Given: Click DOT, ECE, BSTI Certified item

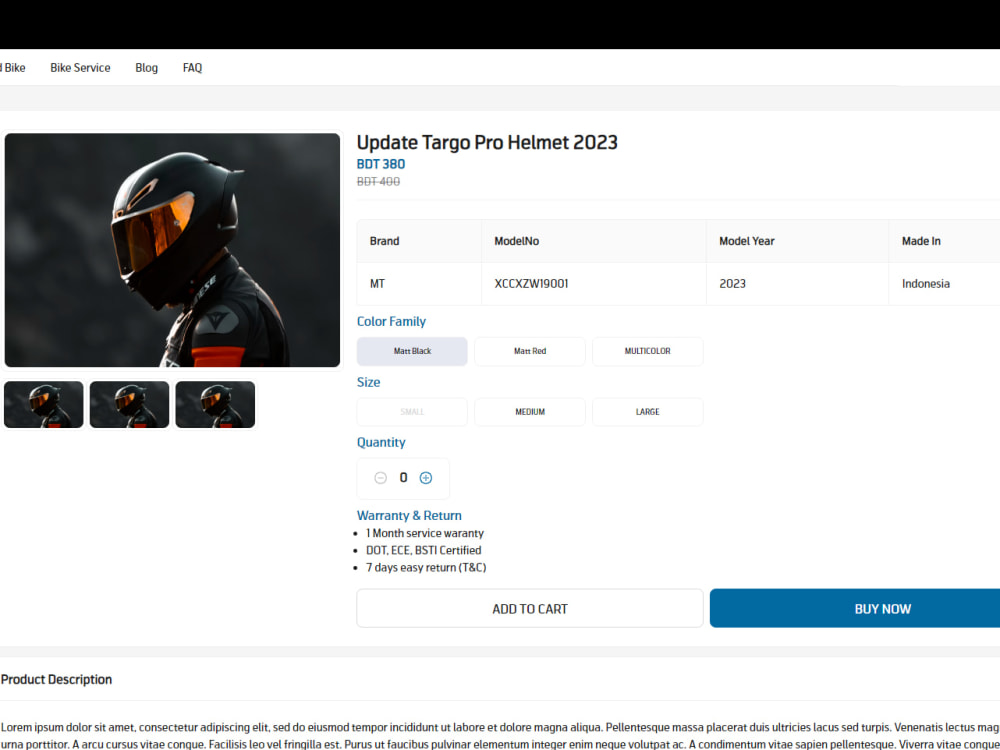Looking at the screenshot, I should 423,550.
